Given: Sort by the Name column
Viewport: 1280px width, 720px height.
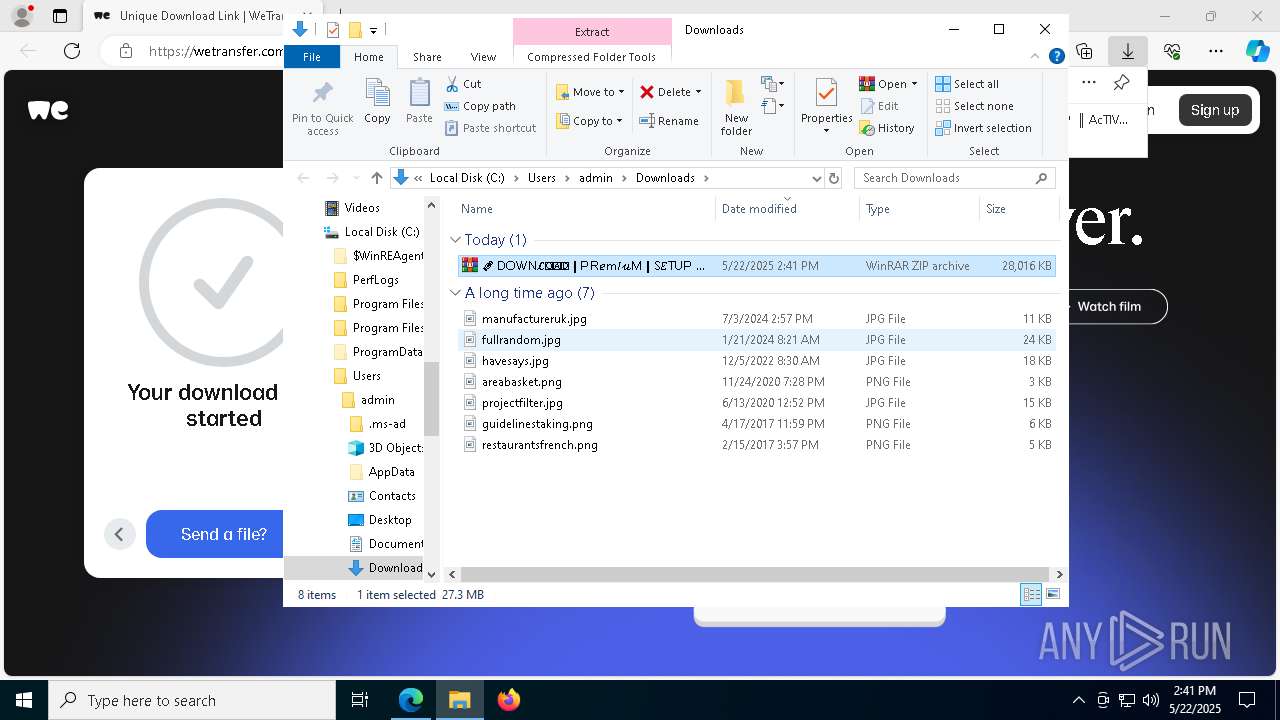Looking at the screenshot, I should (585, 209).
